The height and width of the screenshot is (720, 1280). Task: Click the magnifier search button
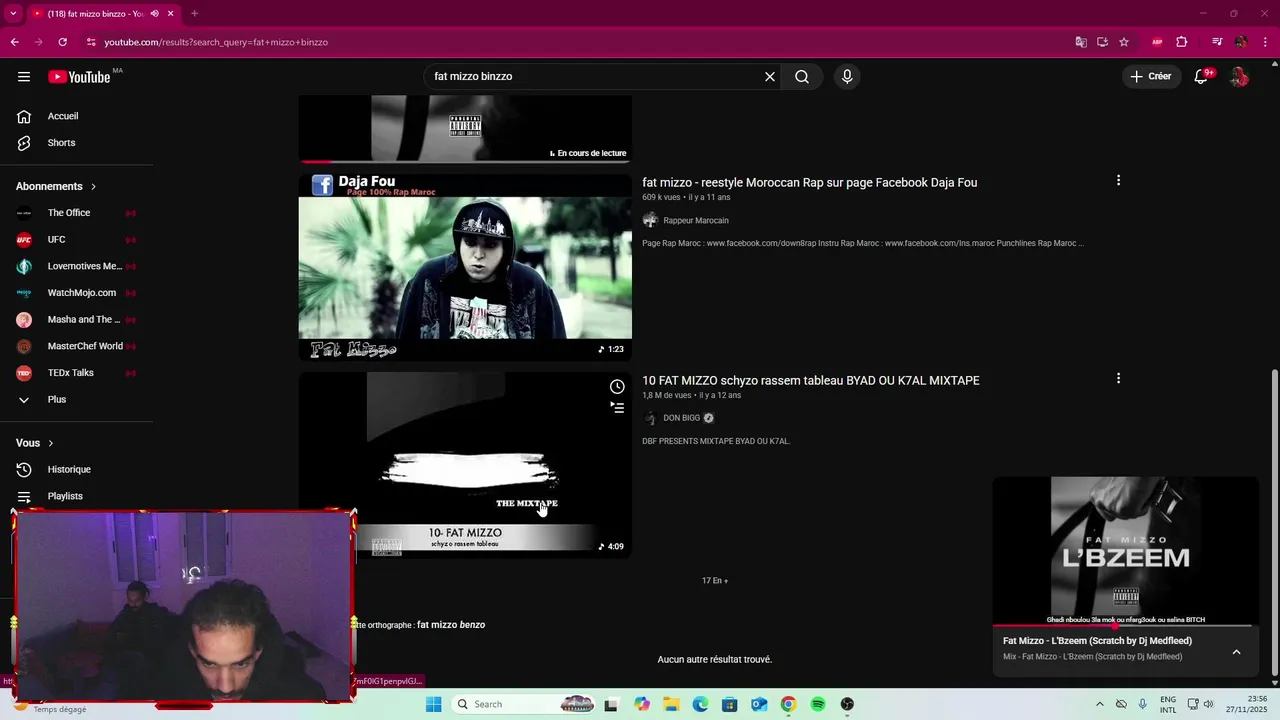pyautogui.click(x=802, y=77)
